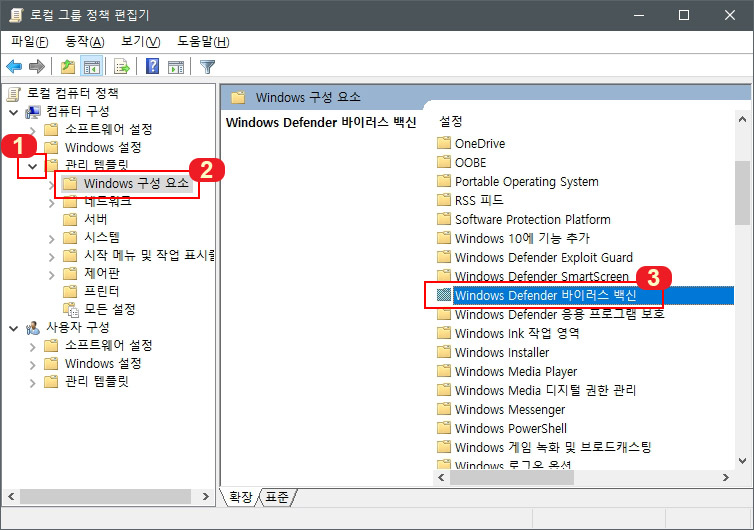Toggle the Show/Hide console tree icon

(91, 66)
